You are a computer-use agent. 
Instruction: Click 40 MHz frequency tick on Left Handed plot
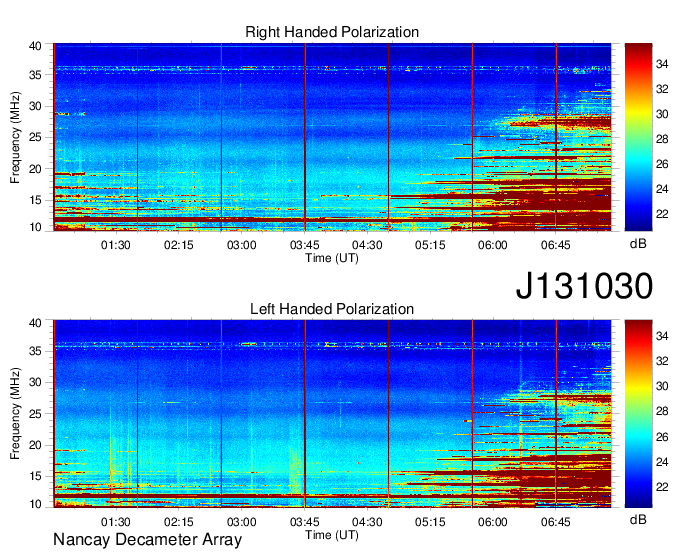click(35, 323)
